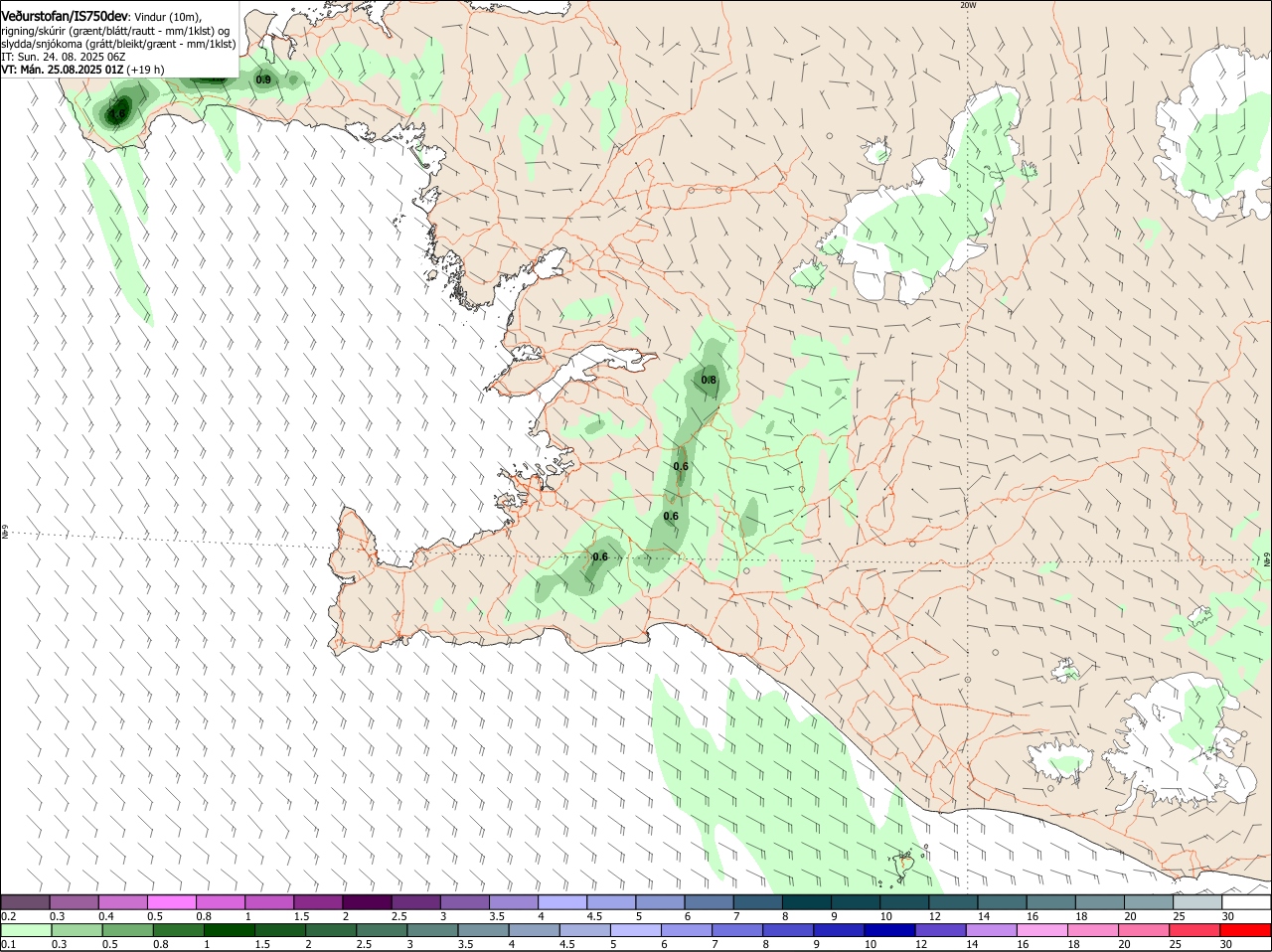
Task: Pick the top-row legend swatch starting at 3.5
Action: pyautogui.click(x=513, y=902)
